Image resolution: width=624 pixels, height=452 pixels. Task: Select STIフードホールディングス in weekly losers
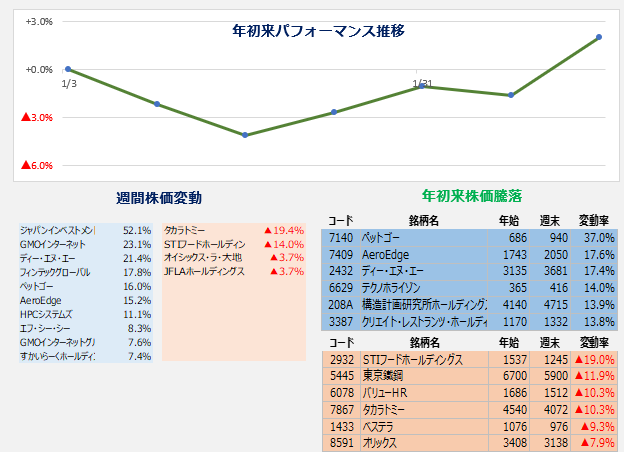[205, 244]
